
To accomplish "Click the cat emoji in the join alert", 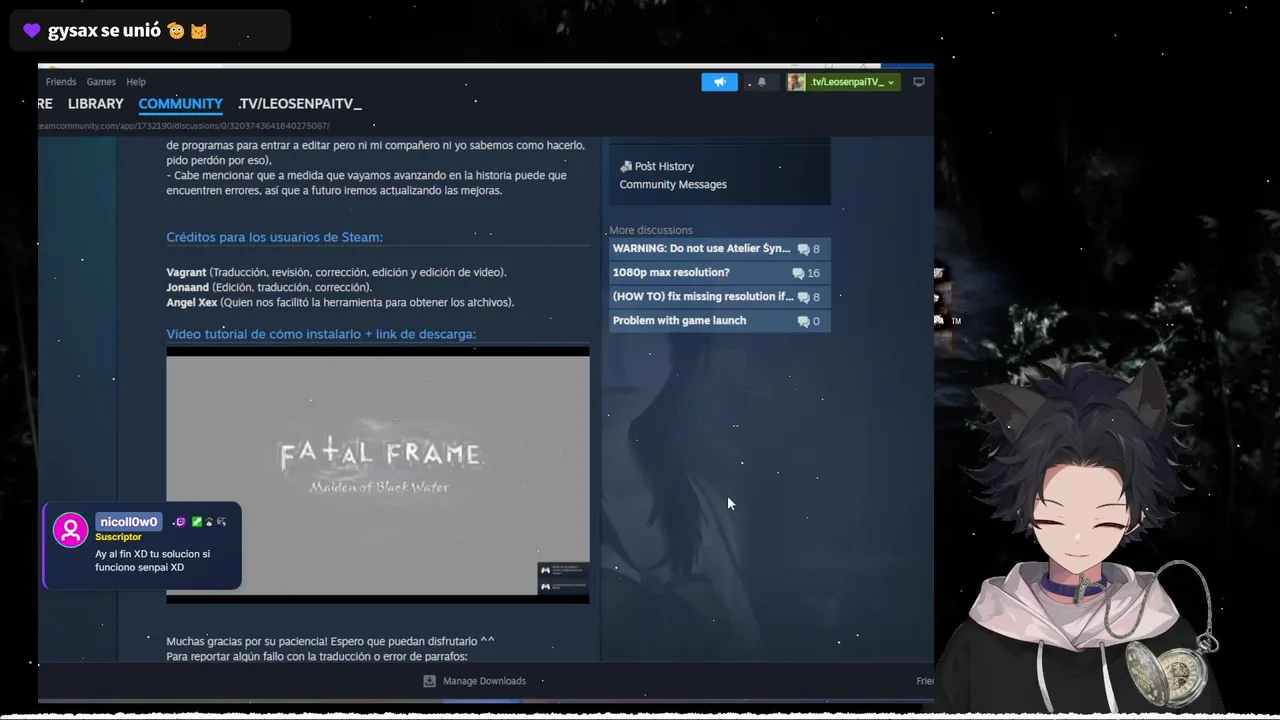I will (199, 31).
